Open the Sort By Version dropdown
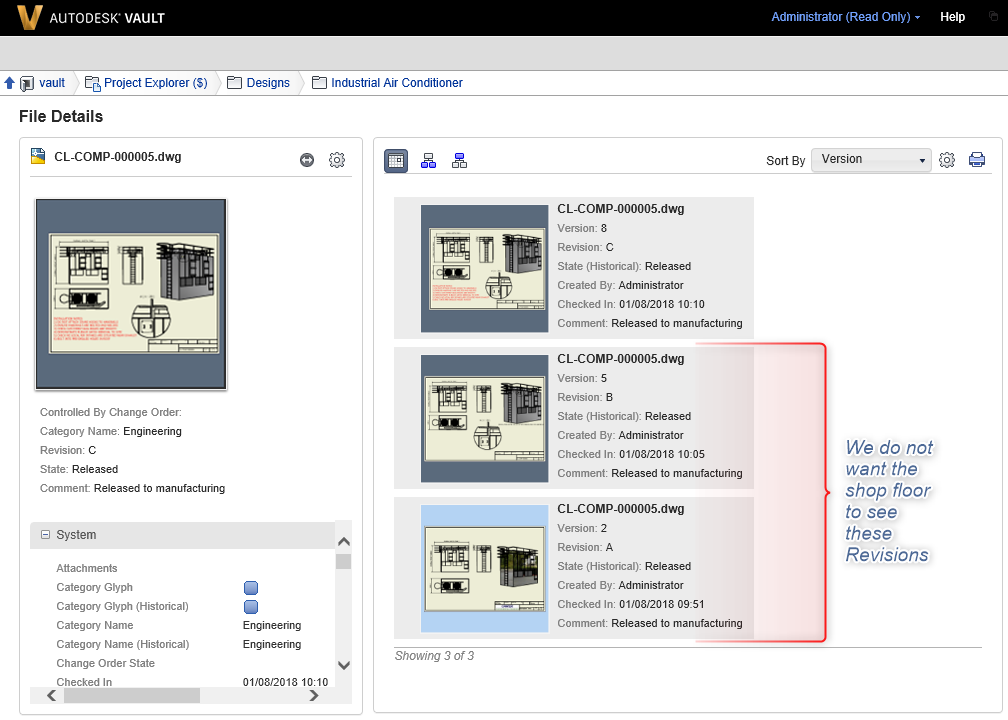 coord(871,159)
